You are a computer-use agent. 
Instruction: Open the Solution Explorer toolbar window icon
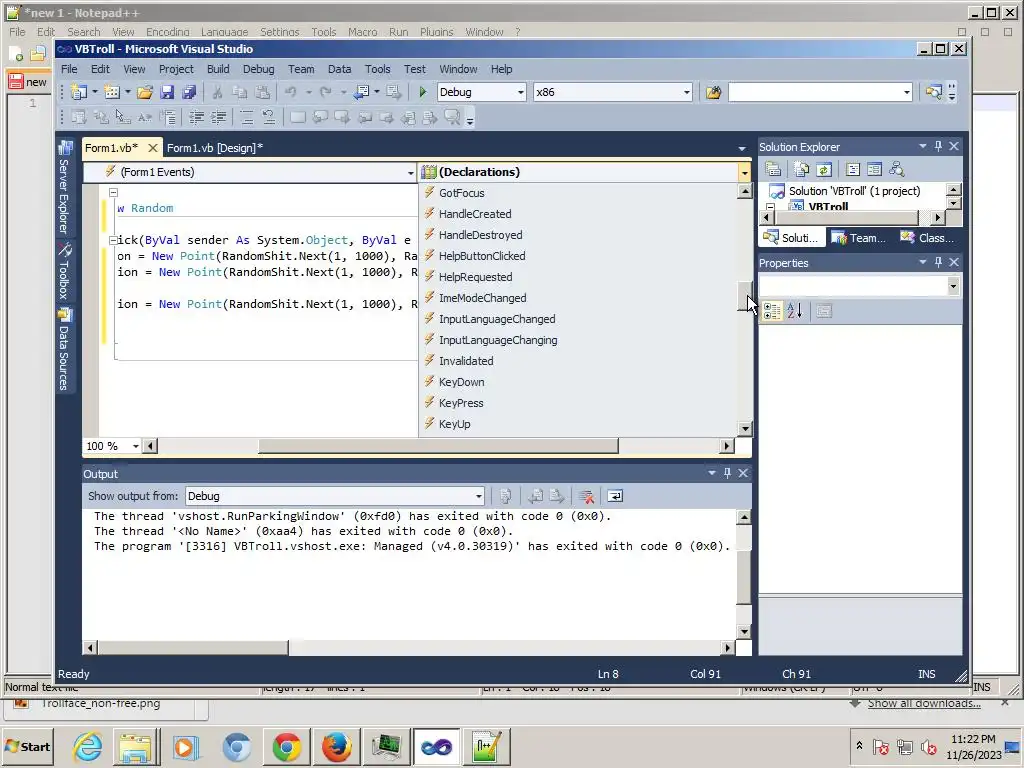pyautogui.click(x=934, y=92)
